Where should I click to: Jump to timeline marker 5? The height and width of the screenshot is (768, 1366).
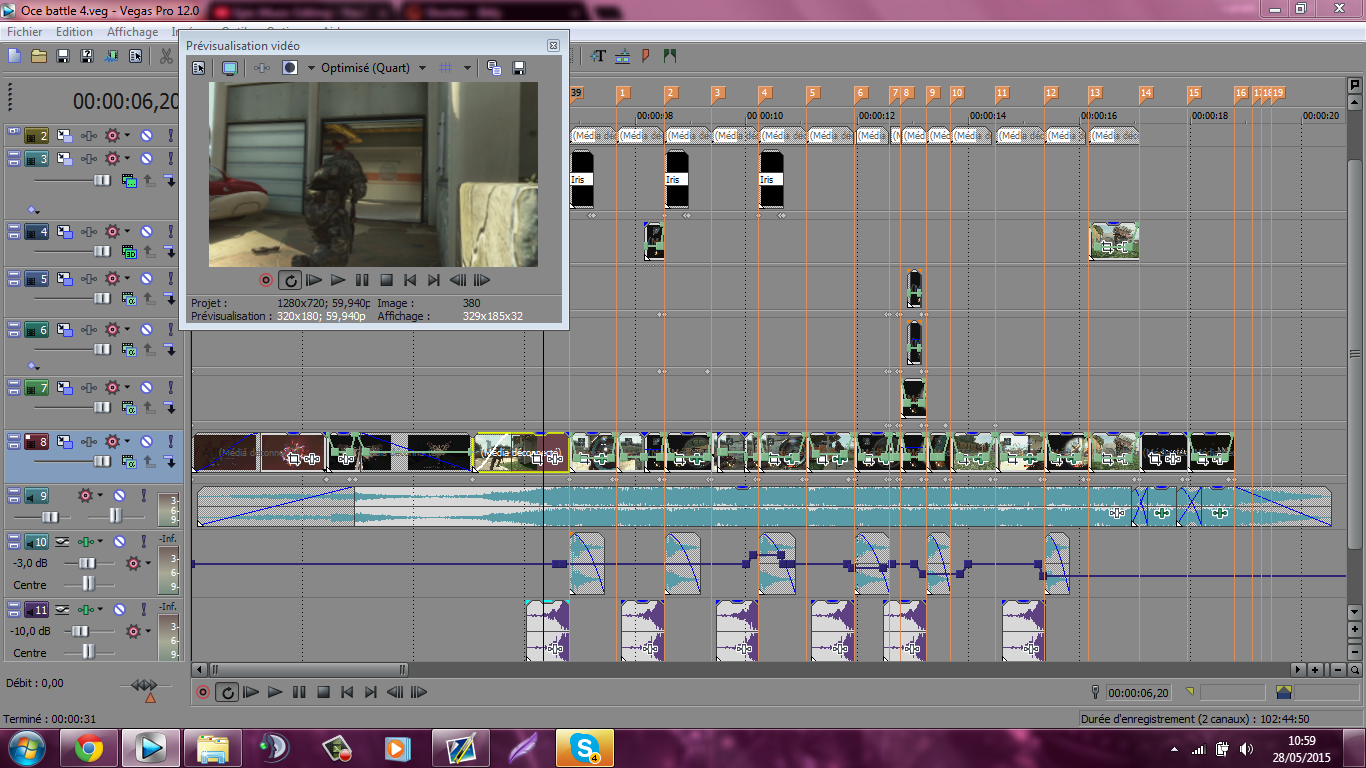812,93
